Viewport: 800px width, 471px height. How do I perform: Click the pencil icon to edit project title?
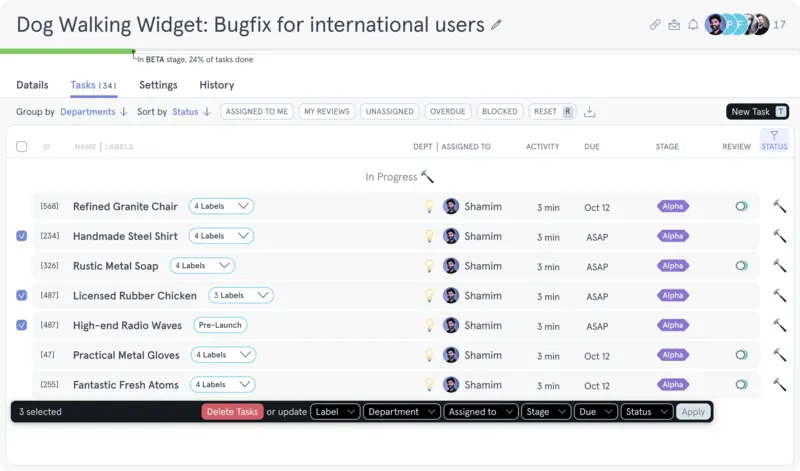click(x=496, y=24)
